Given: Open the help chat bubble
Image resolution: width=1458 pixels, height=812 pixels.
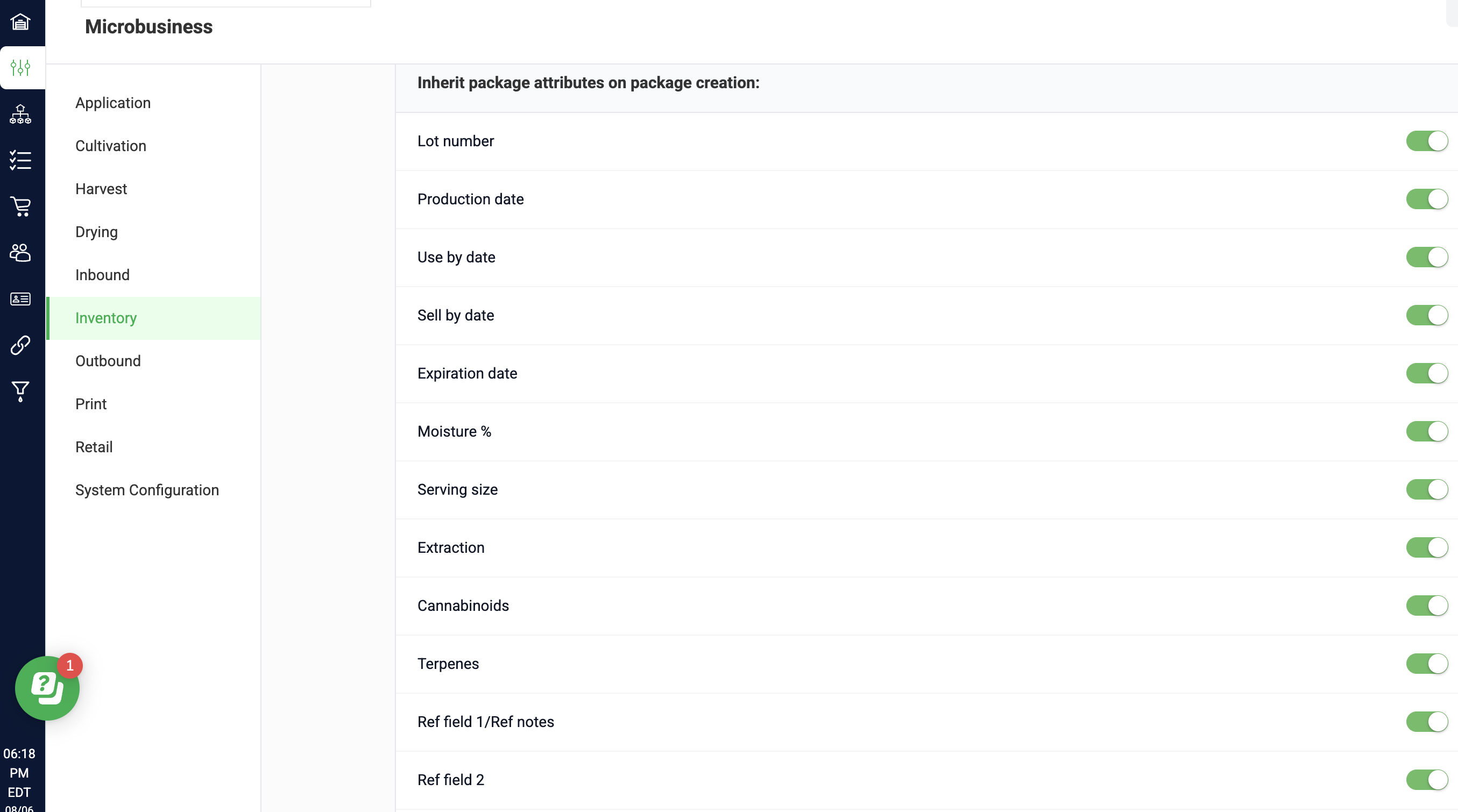Looking at the screenshot, I should pos(47,688).
